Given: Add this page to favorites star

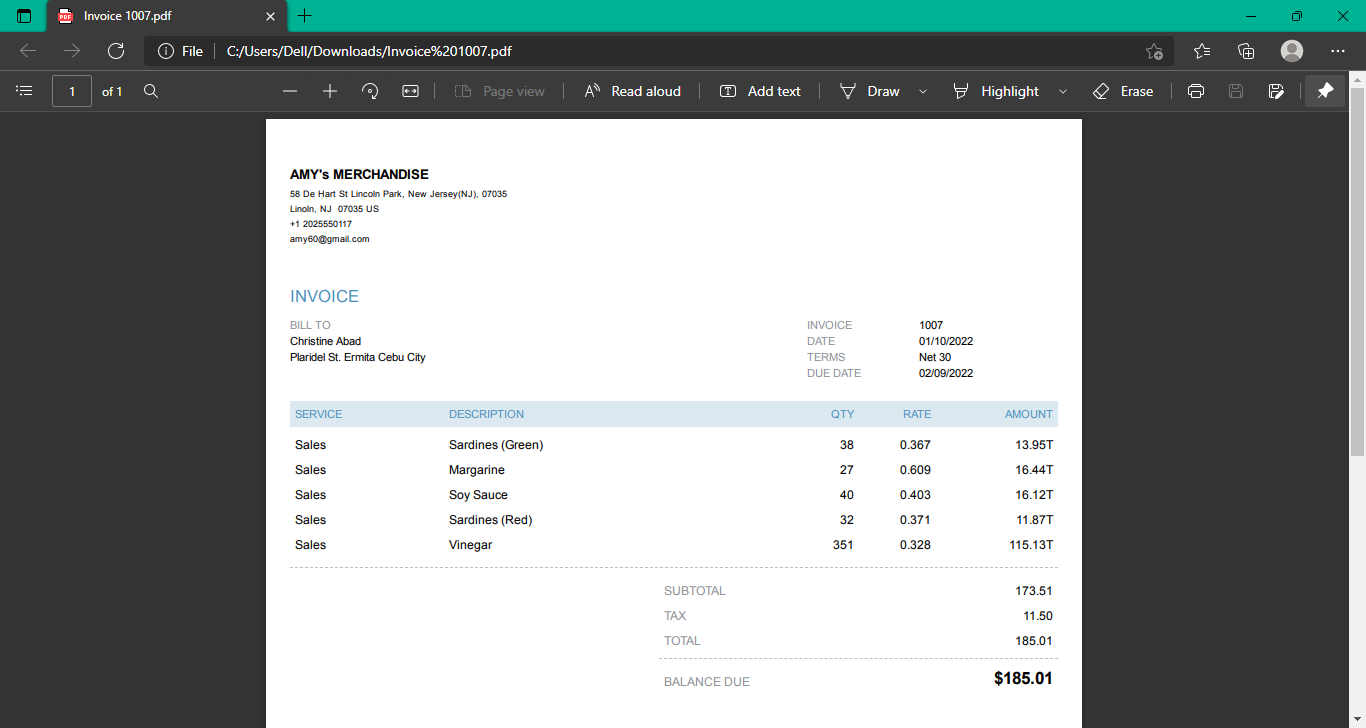Looking at the screenshot, I should coord(1154,51).
